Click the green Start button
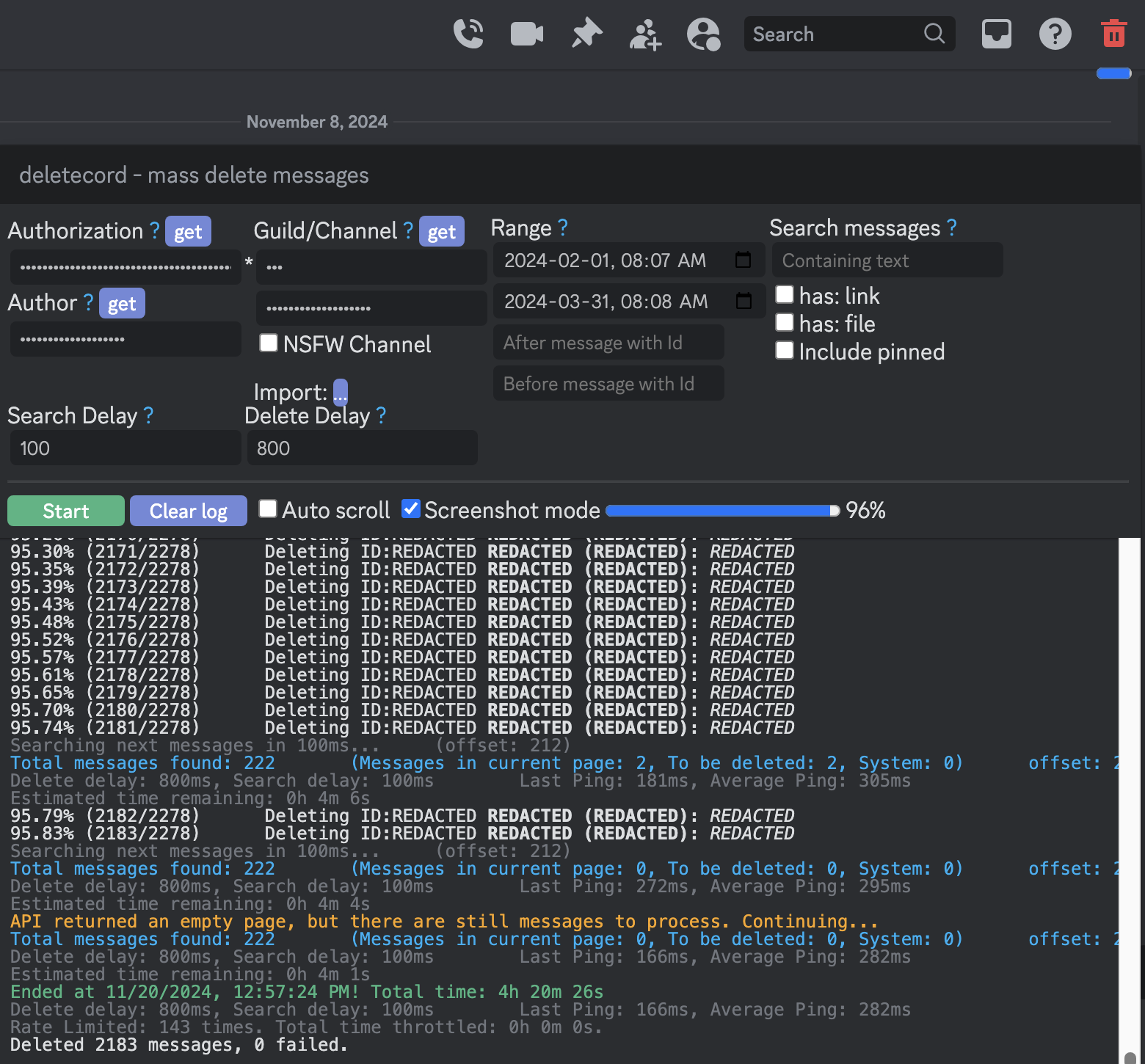The width and height of the screenshot is (1145, 1064). (x=66, y=511)
